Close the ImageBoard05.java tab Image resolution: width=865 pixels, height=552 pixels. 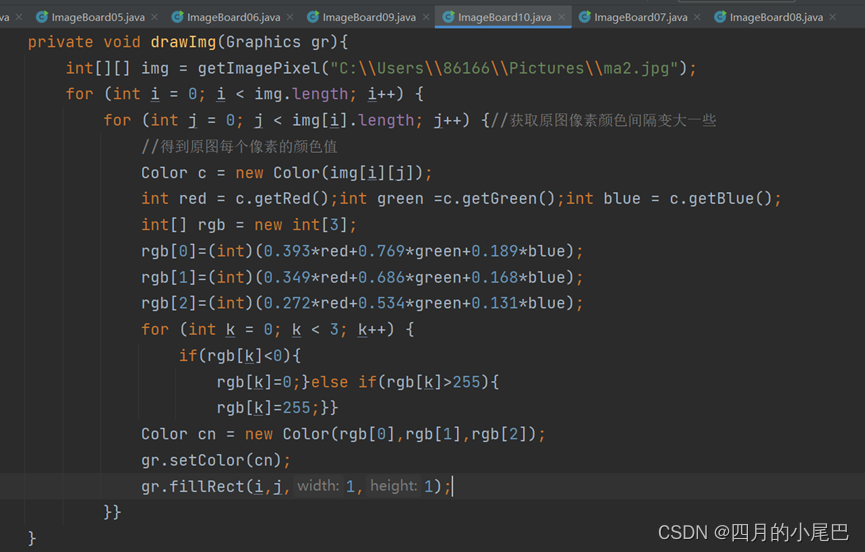click(x=154, y=17)
